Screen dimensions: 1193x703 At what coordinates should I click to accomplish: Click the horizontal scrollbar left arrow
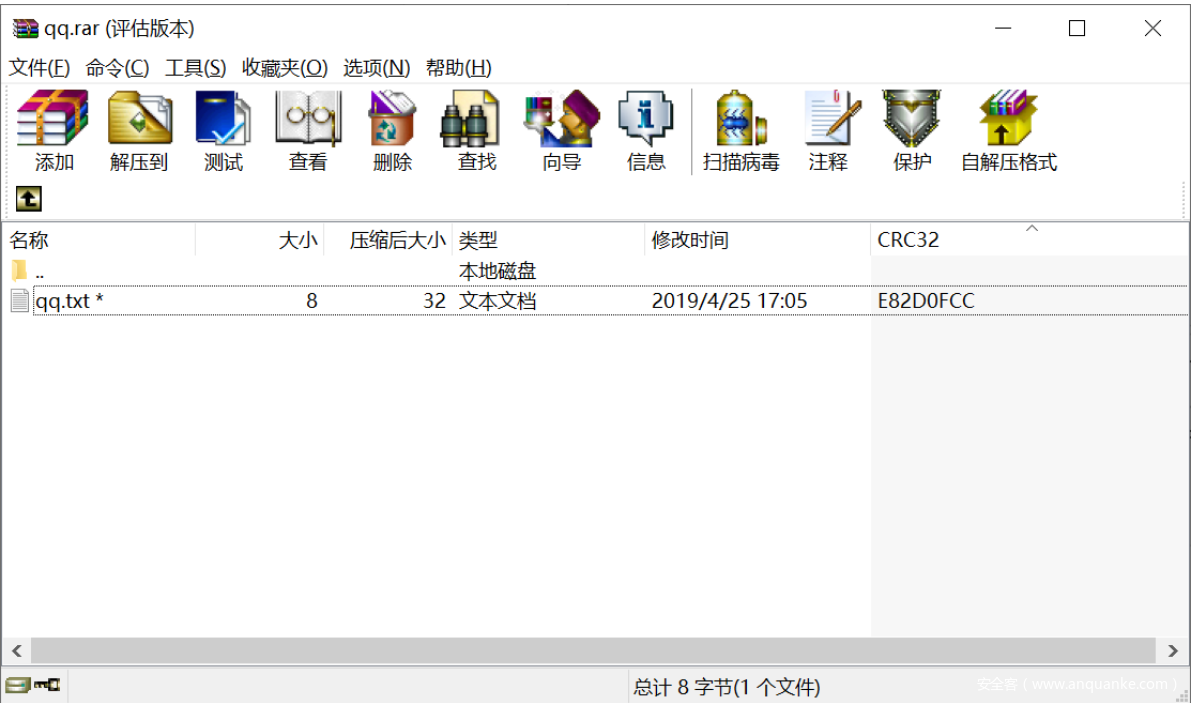click(16, 651)
